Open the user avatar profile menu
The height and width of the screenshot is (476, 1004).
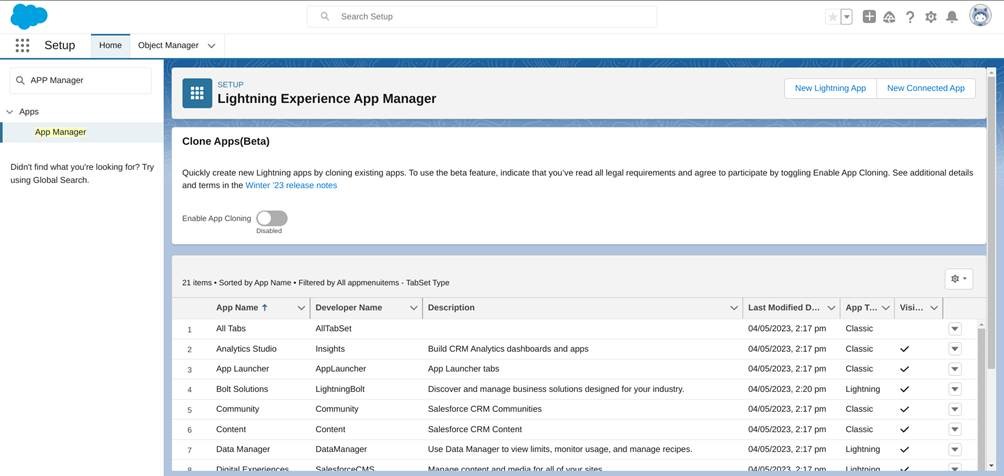pyautogui.click(x=980, y=16)
